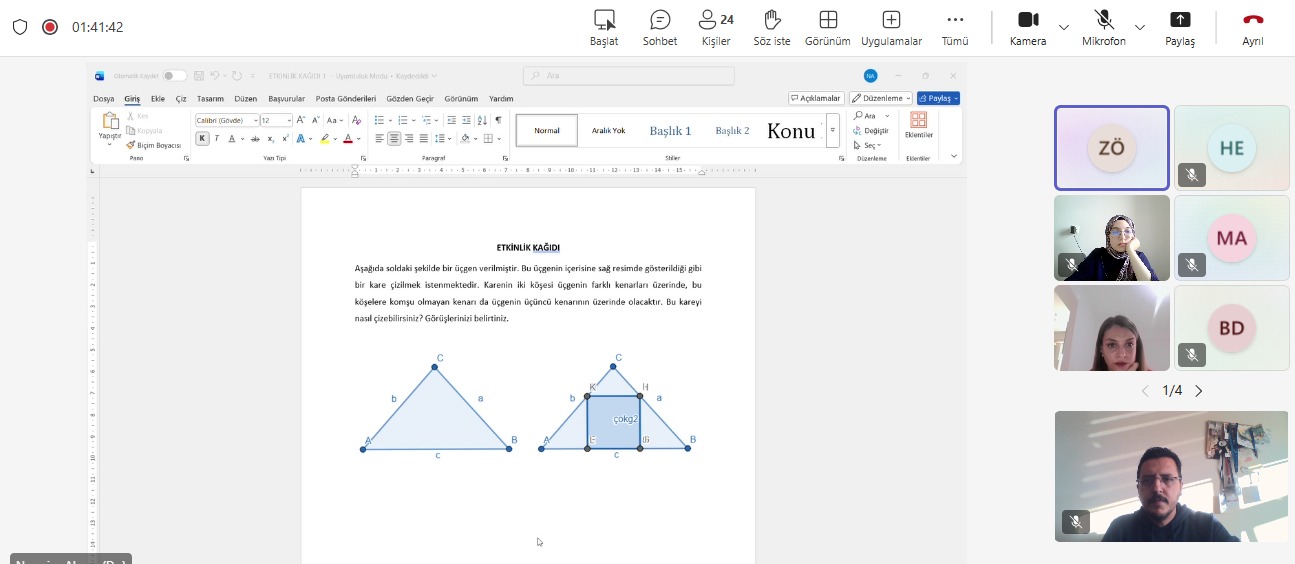Go to next participant page arrow
Screen dimensions: 1295x564
pyautogui.click(x=1199, y=391)
